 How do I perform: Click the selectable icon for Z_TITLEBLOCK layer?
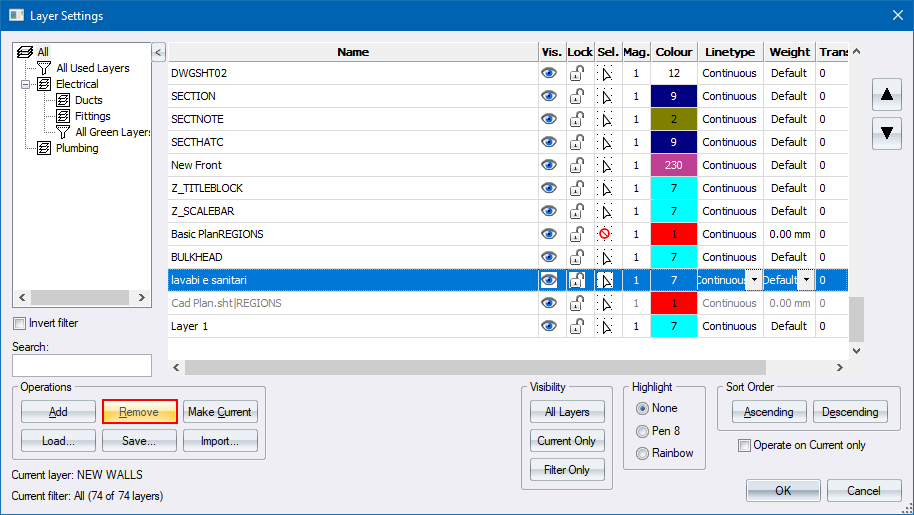click(605, 189)
